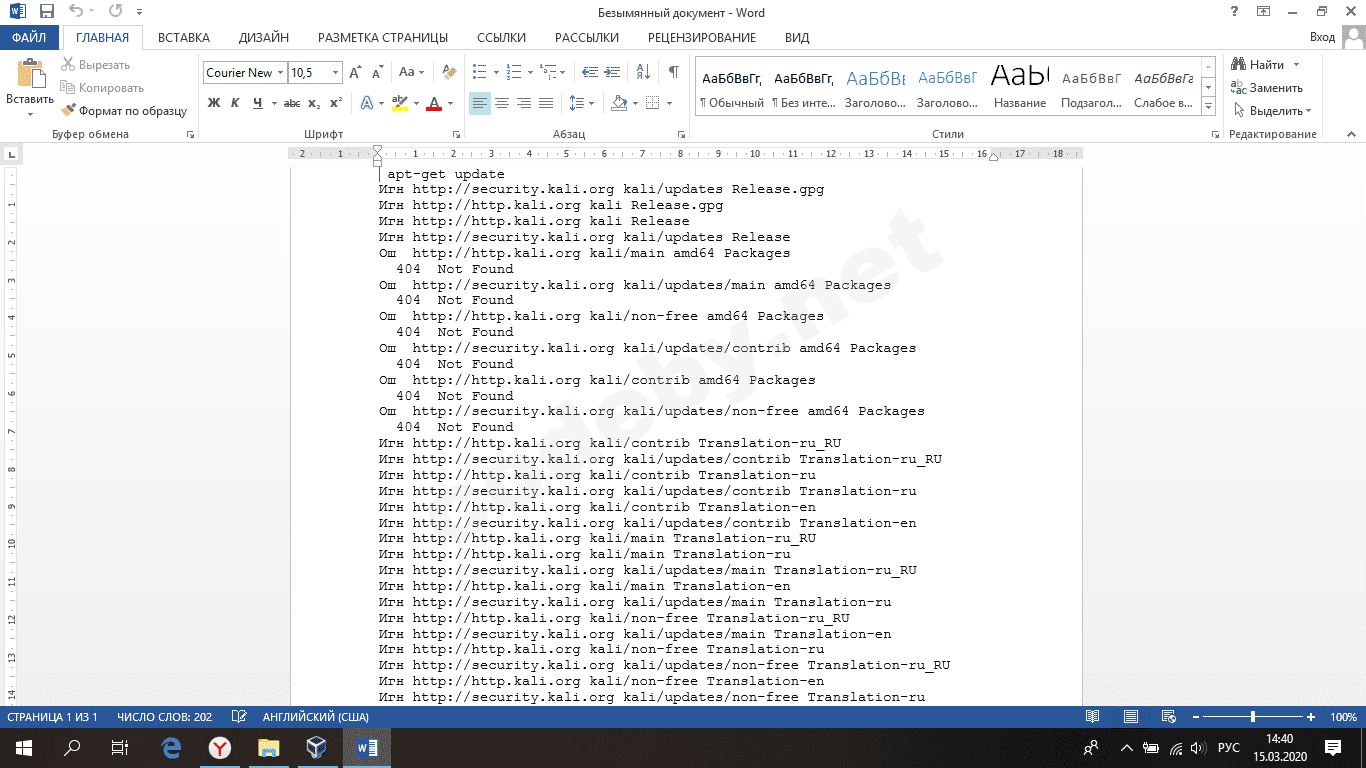This screenshot has height=768, width=1366.
Task: Click the Заменить (Replace) button
Action: pos(1266,88)
